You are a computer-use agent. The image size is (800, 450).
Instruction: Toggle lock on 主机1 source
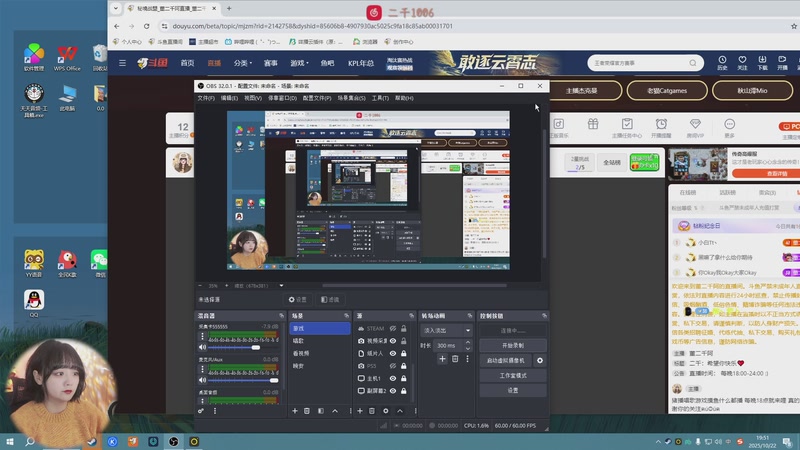click(x=404, y=379)
